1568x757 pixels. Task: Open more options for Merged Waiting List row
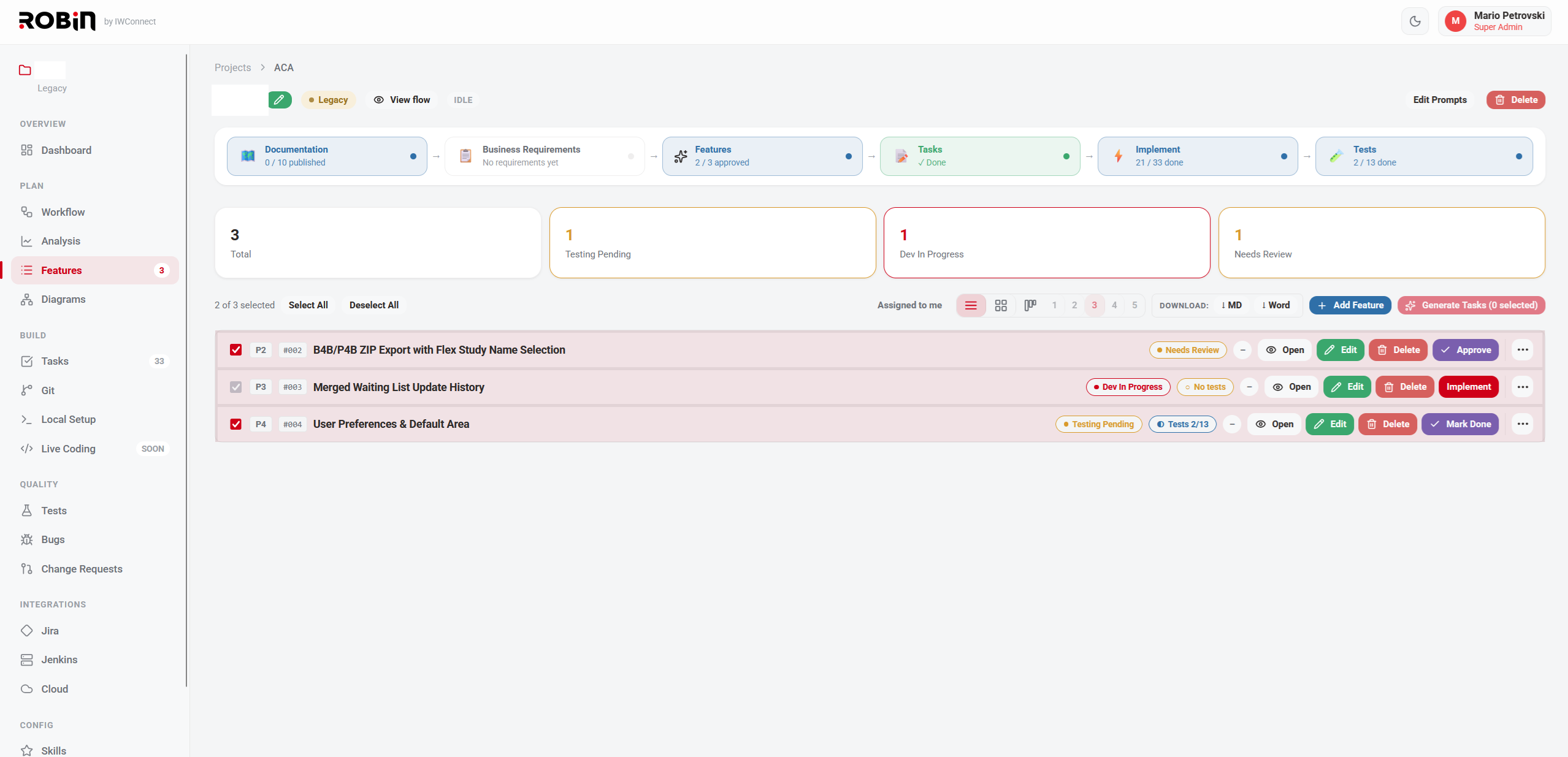coord(1522,387)
